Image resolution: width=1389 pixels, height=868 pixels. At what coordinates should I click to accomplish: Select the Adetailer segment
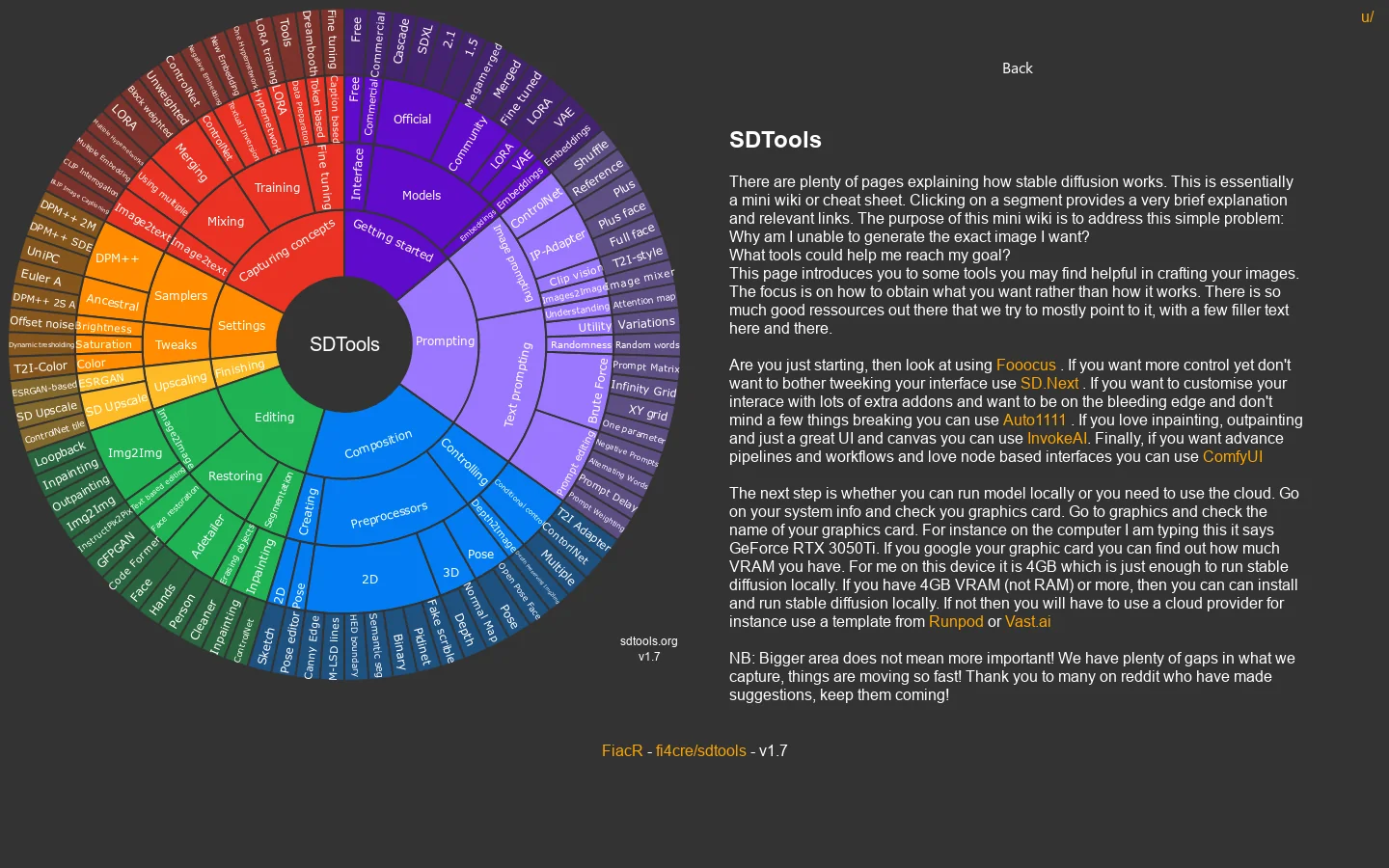pos(208,536)
